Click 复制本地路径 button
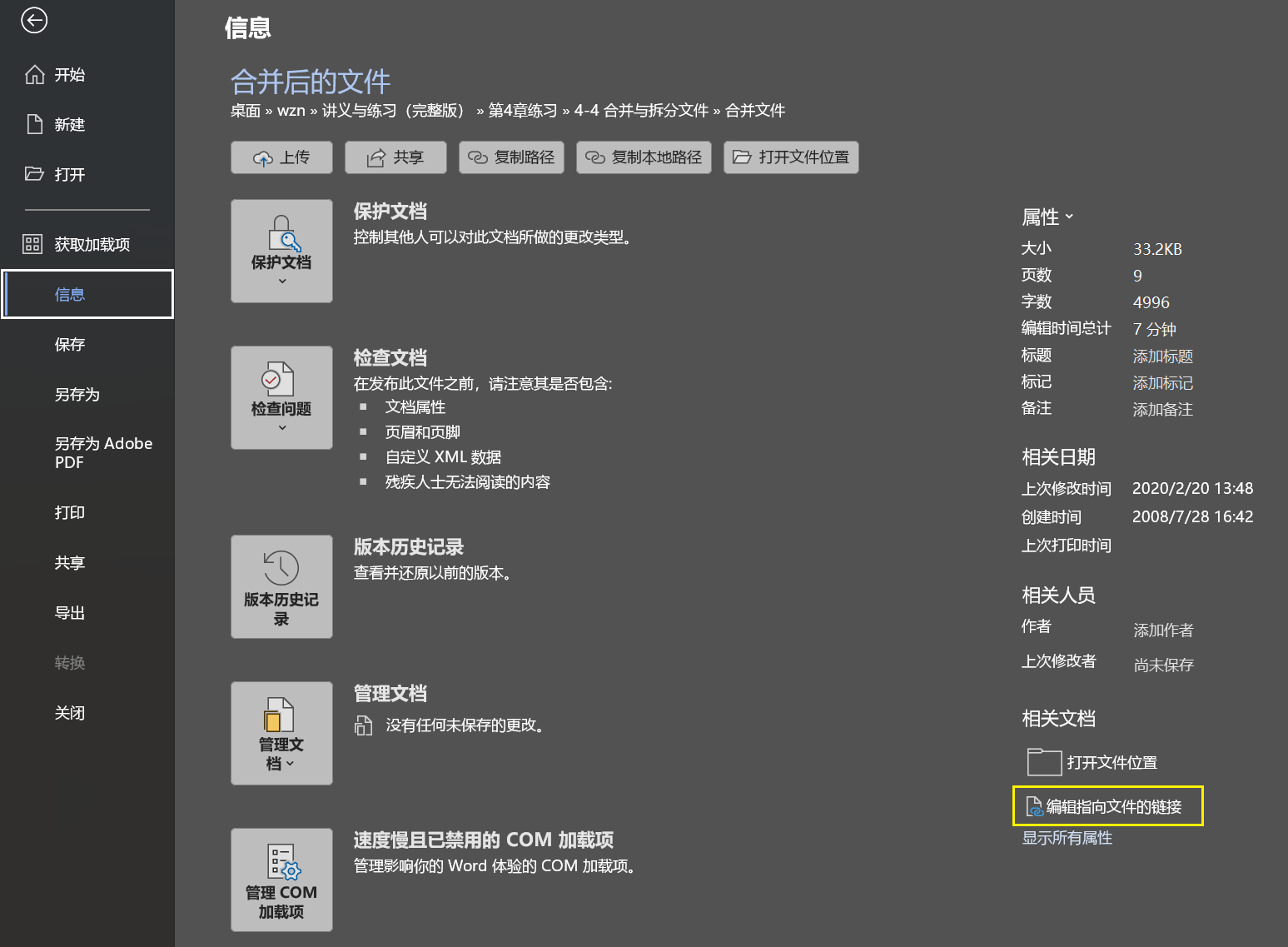Viewport: 1288px width, 947px height. tap(644, 157)
